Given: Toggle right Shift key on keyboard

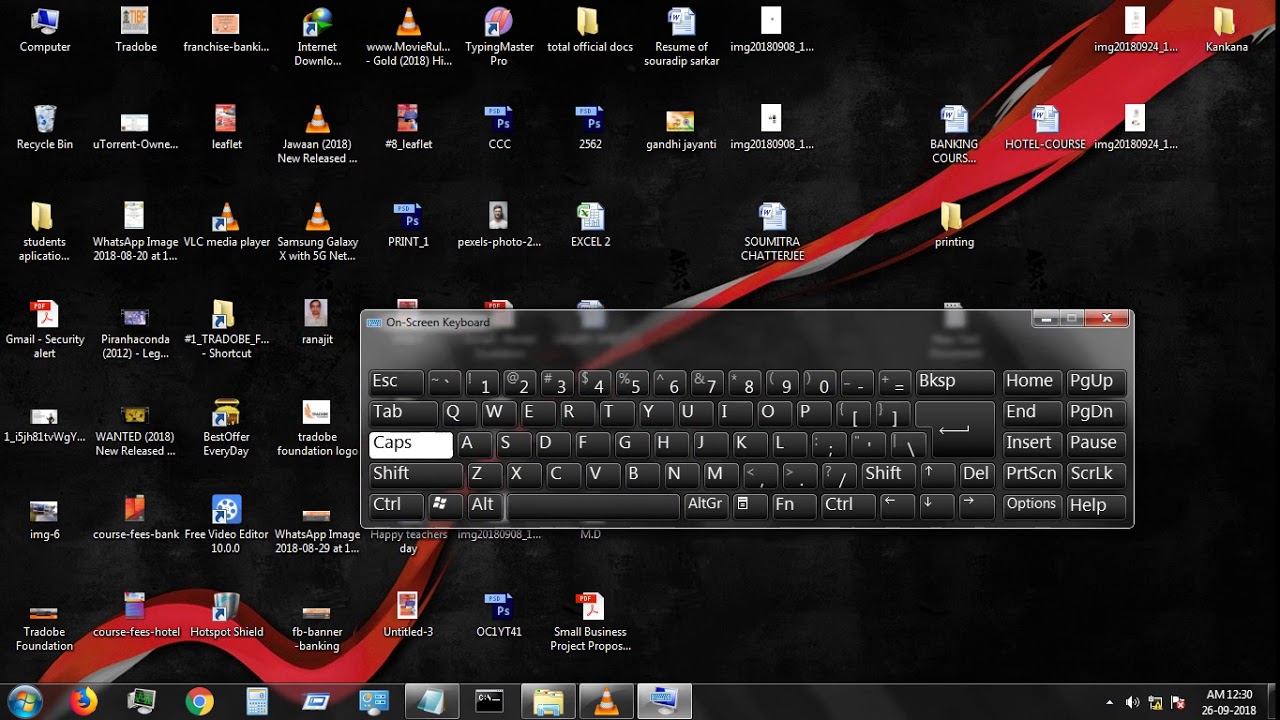Looking at the screenshot, I should coord(887,475).
